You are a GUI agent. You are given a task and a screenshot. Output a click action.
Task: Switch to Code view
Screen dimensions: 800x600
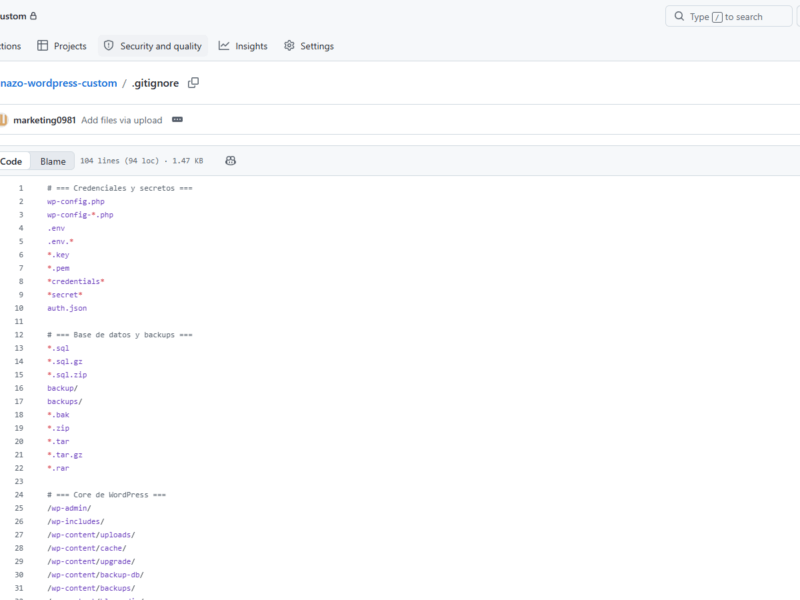tap(11, 161)
